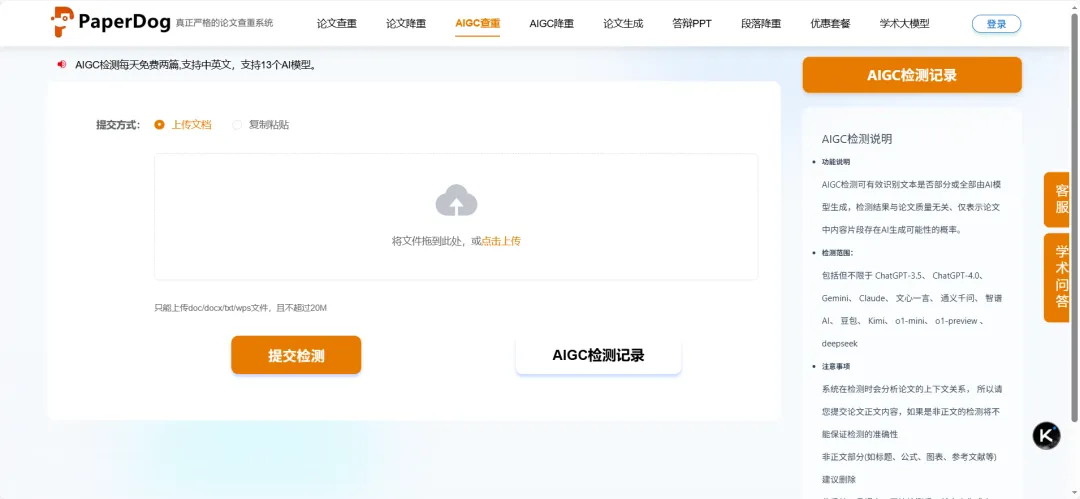Click the 功能说明 bullet text
The image size is (1080, 499).
(835, 162)
